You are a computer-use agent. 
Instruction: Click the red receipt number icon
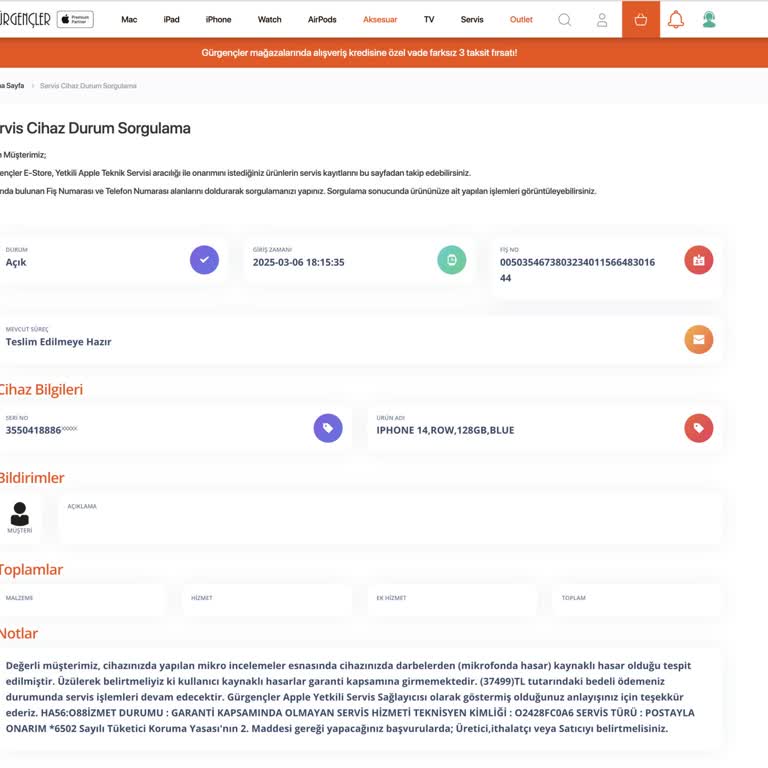click(698, 260)
